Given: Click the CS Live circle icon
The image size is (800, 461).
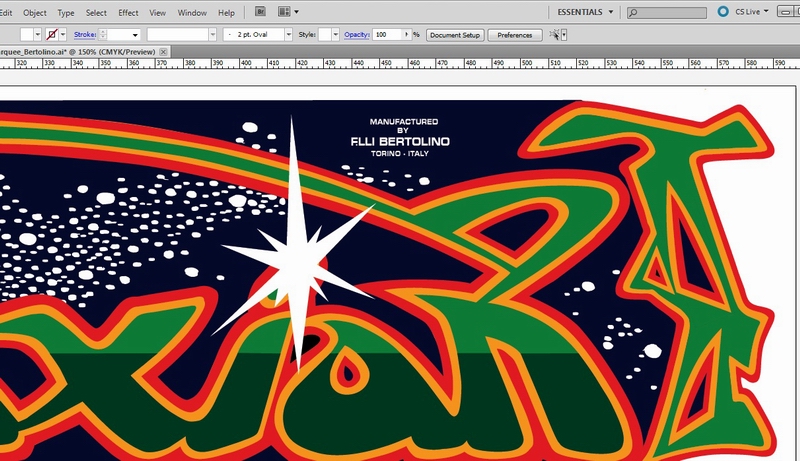Looking at the screenshot, I should tap(722, 11).
